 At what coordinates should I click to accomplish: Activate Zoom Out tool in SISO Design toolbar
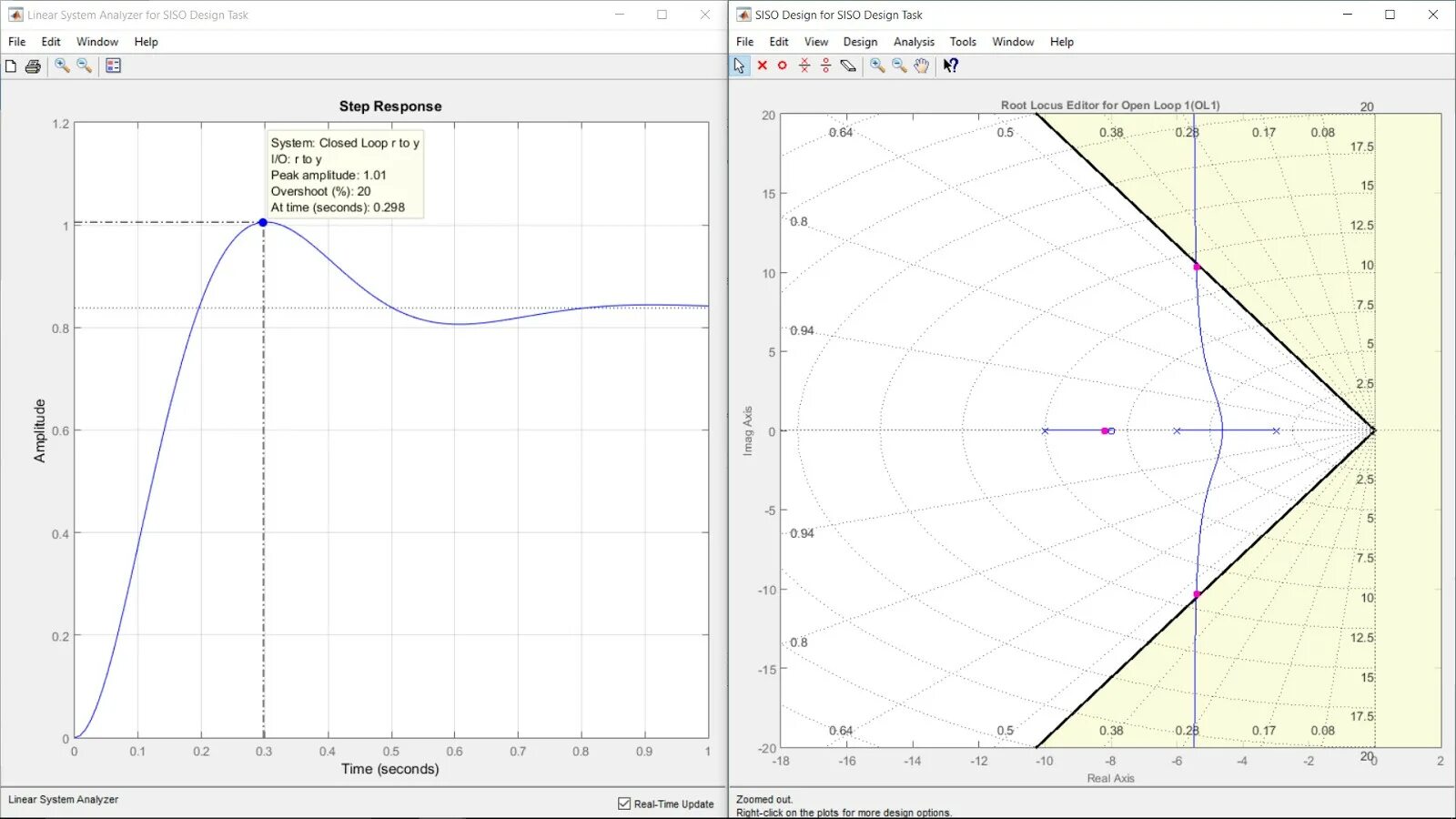(x=899, y=66)
